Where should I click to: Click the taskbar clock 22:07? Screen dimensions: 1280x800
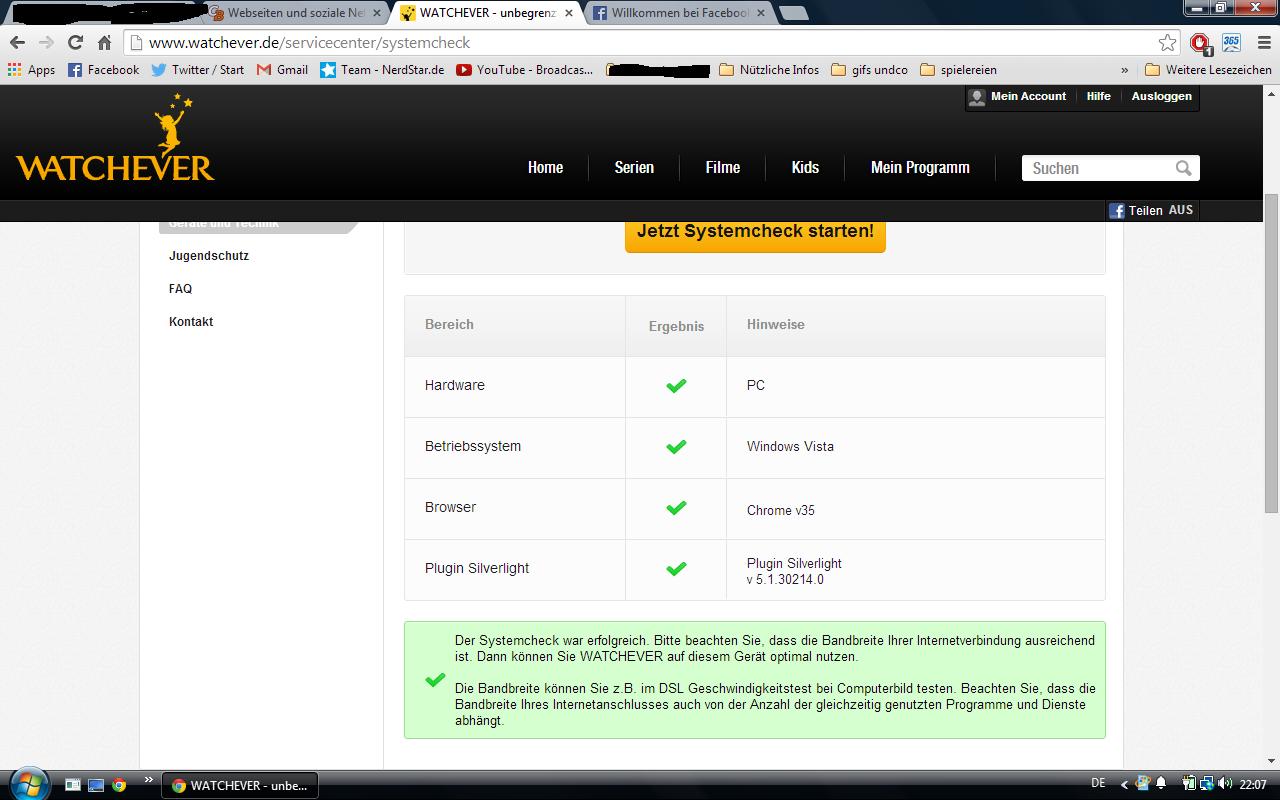(x=1253, y=785)
